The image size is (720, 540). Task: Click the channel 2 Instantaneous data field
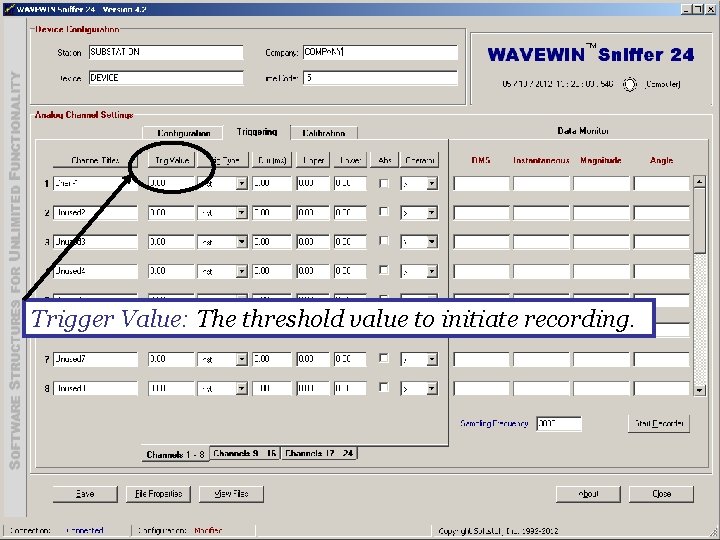(541, 213)
